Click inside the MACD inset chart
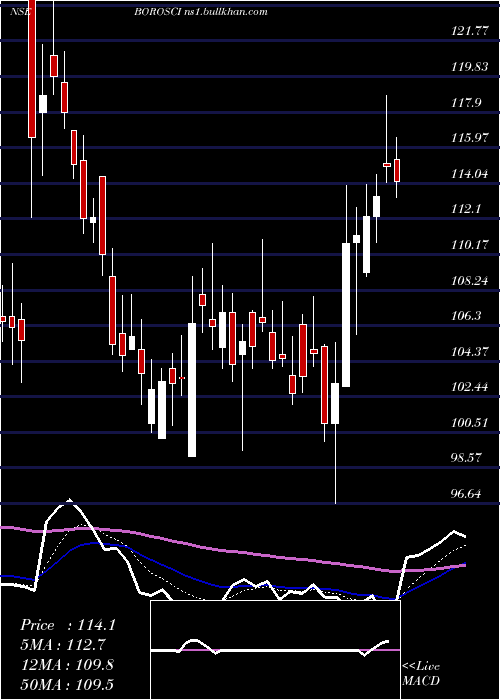This screenshot has height=700, width=500. [x=275, y=650]
